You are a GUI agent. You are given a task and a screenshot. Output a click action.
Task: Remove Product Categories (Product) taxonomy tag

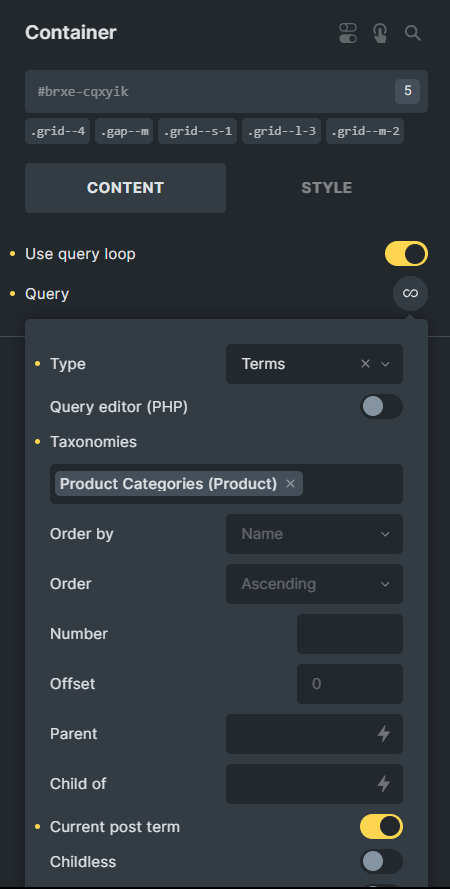(x=290, y=484)
